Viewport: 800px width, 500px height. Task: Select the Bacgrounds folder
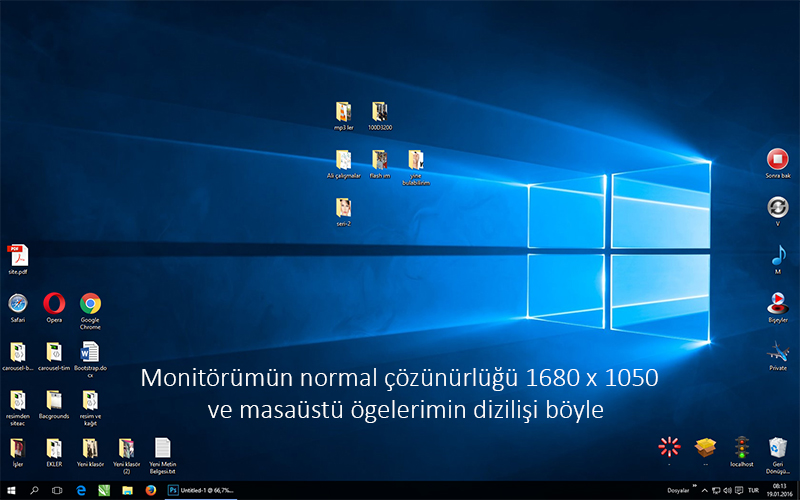(54, 404)
